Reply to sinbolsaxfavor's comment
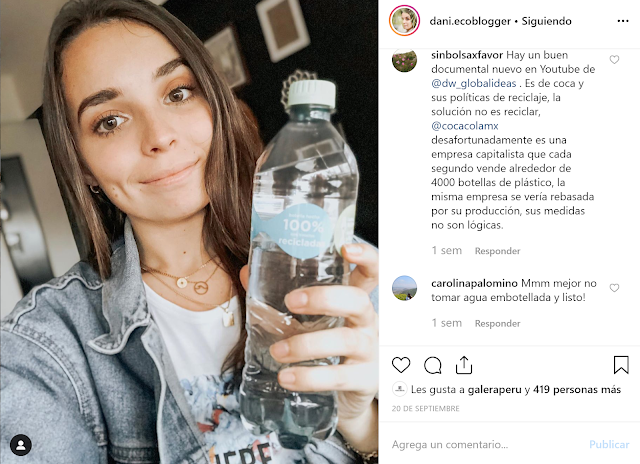 click(x=497, y=251)
